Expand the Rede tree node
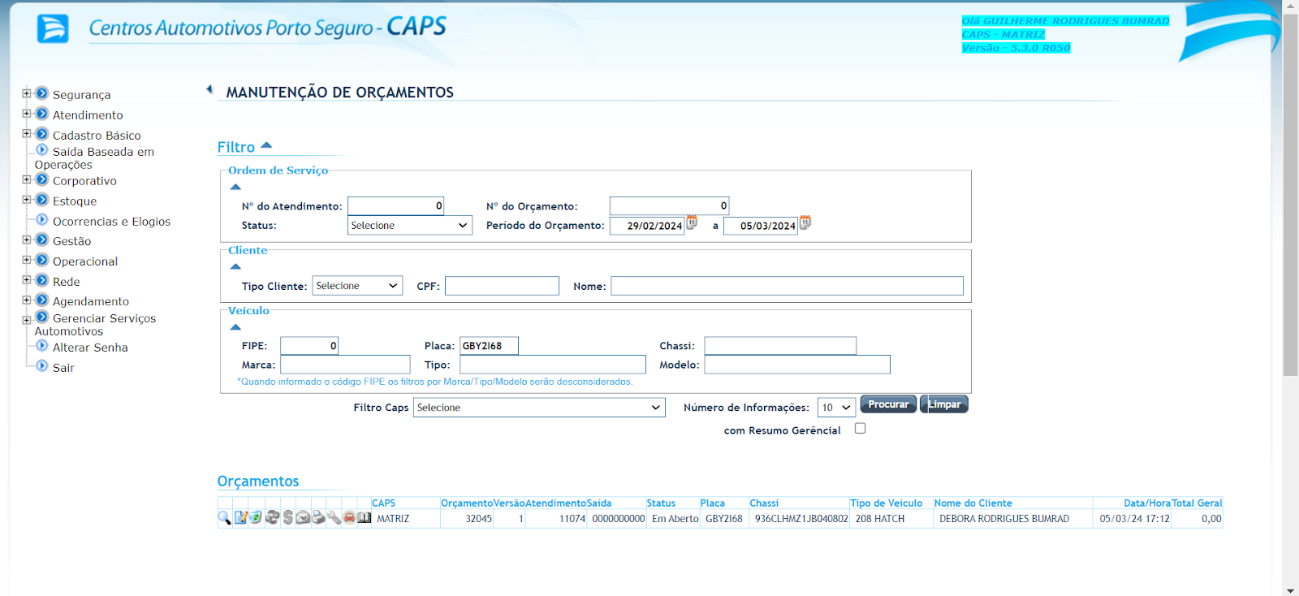This screenshot has width=1299, height=596. tap(27, 281)
